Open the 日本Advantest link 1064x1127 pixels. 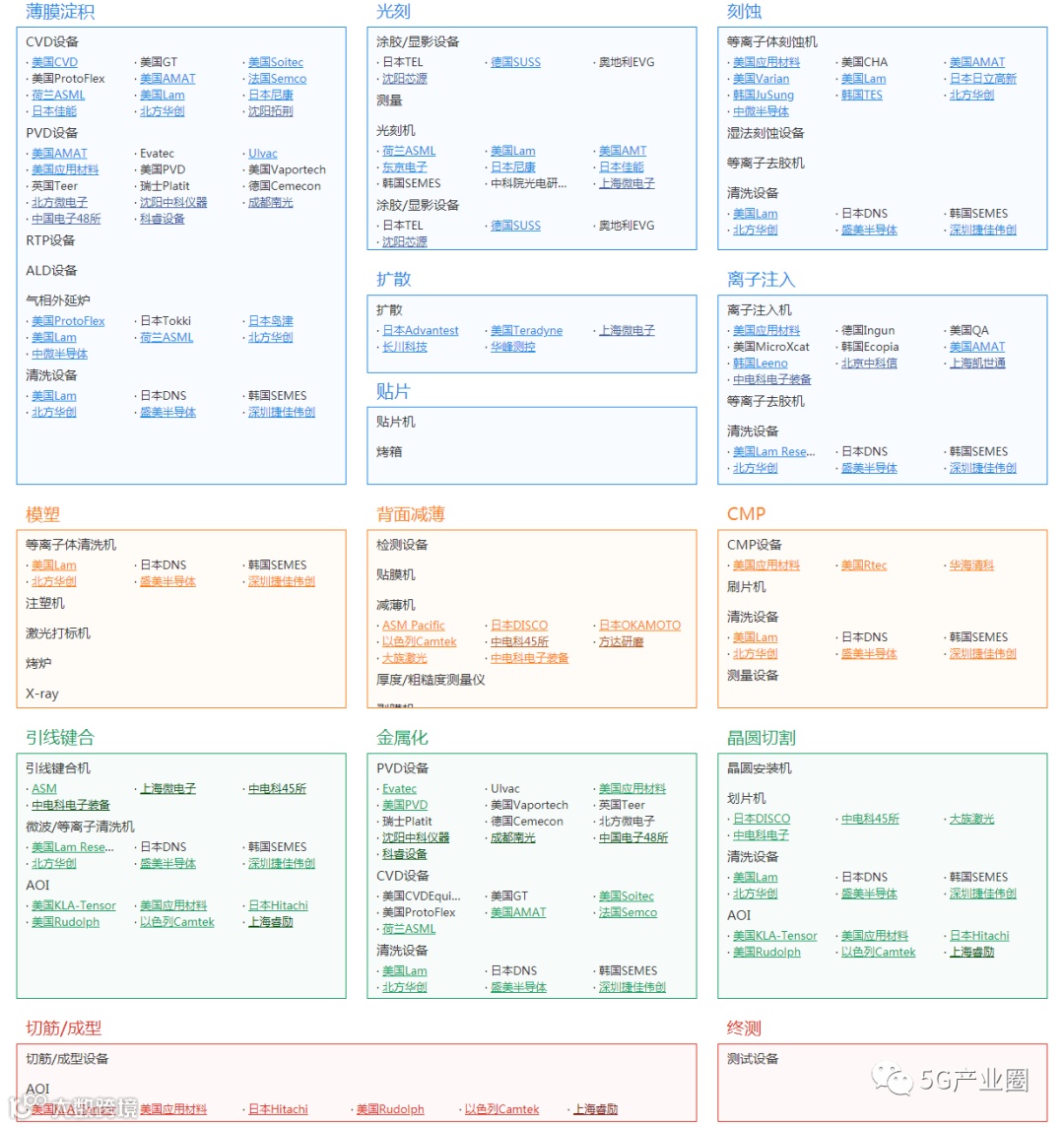[420, 331]
